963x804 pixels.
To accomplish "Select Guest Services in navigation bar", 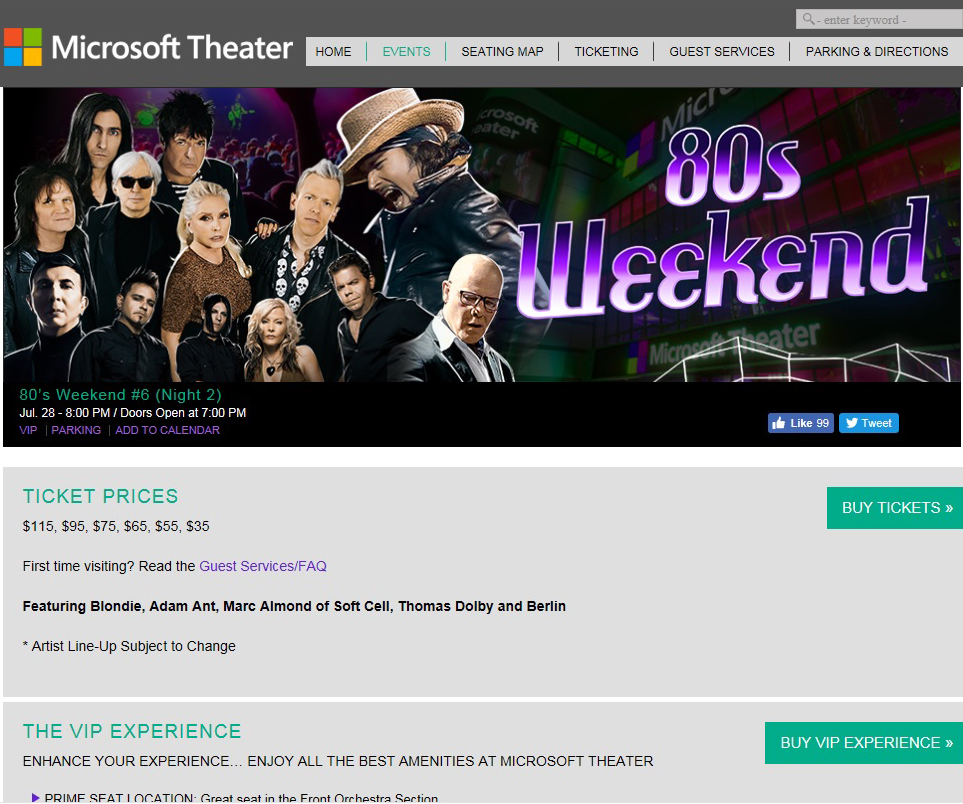I will click(722, 52).
